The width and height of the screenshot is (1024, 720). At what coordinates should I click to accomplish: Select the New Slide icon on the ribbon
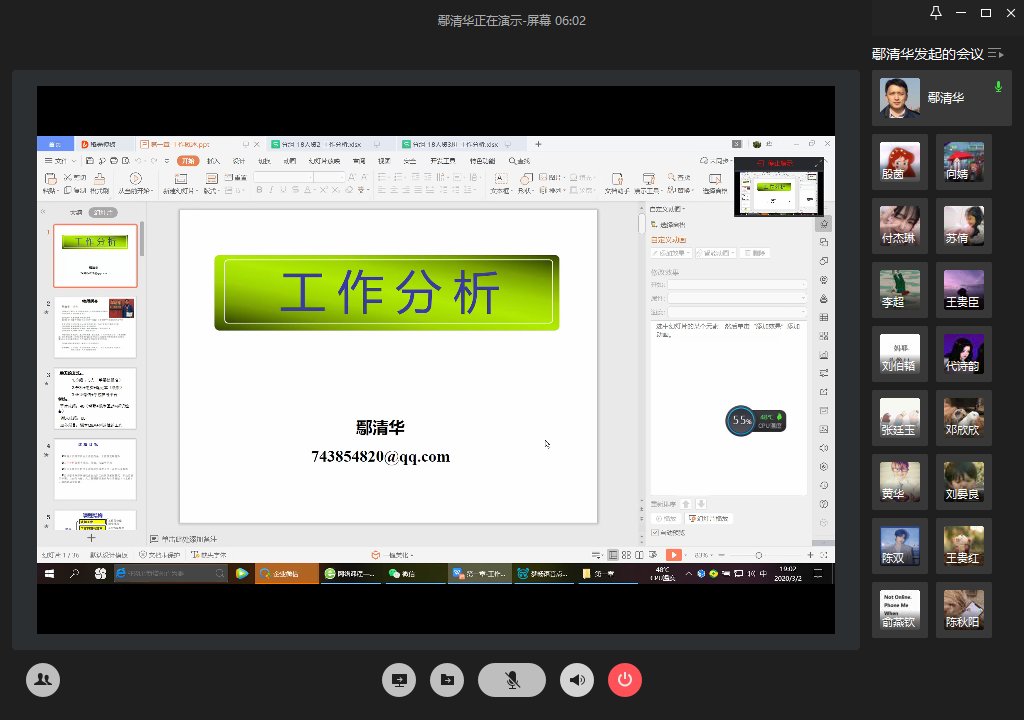(182, 179)
